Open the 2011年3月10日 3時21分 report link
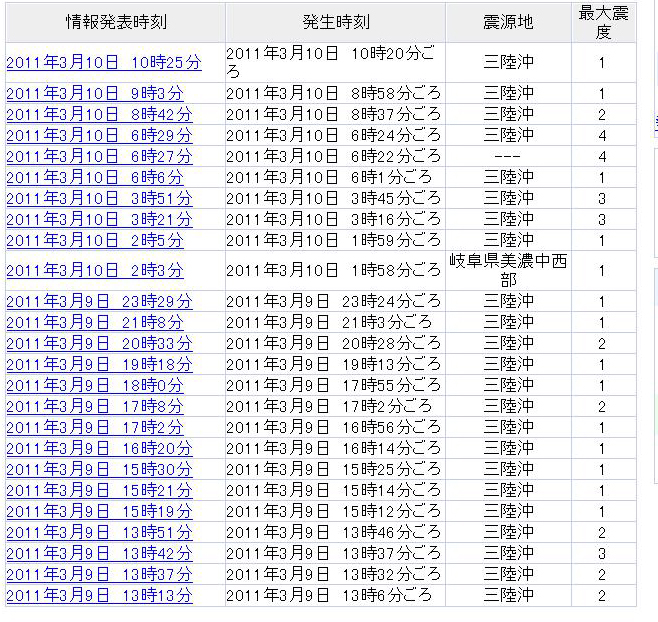 pos(99,219)
